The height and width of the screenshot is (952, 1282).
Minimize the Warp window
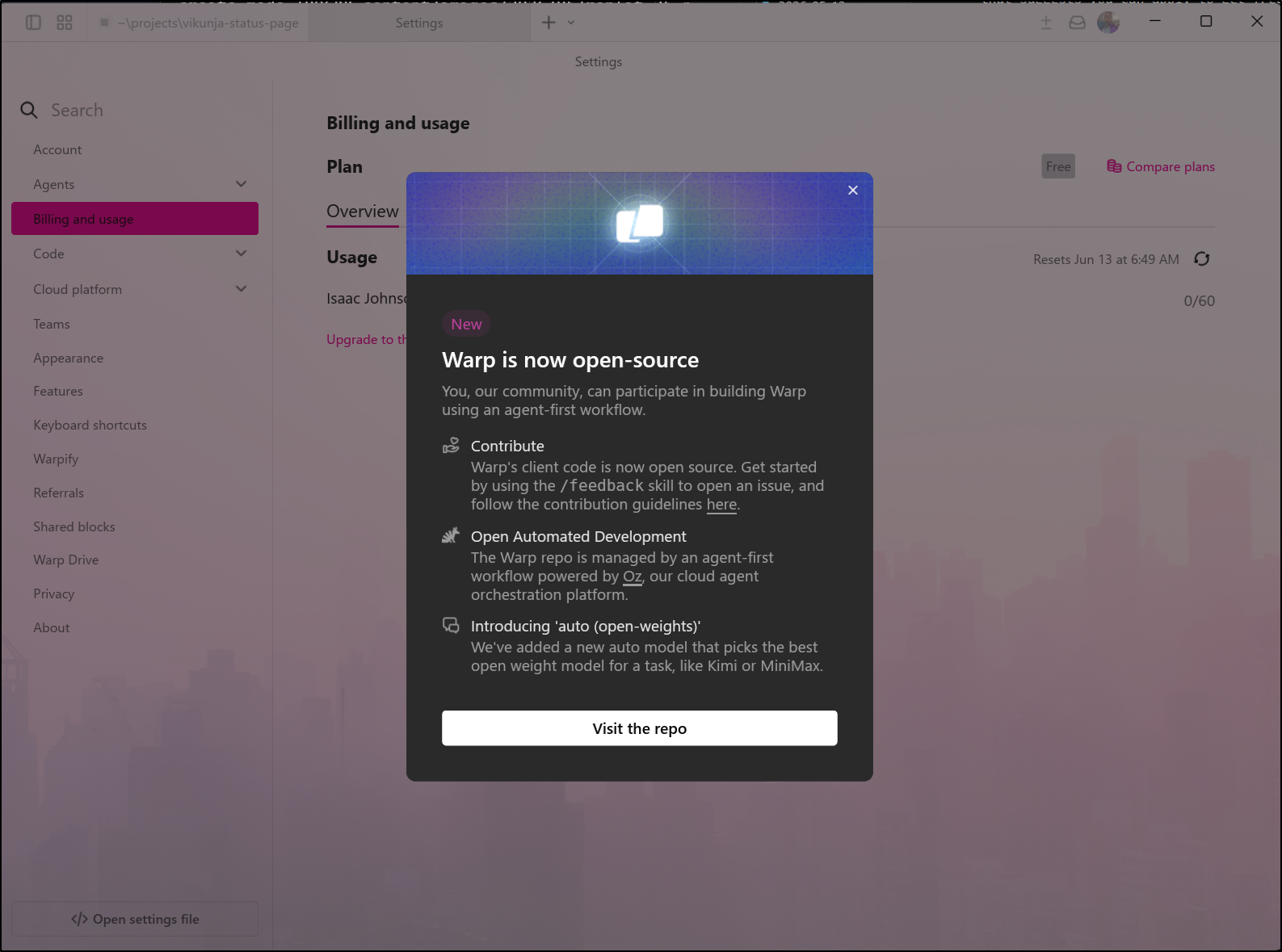coord(1155,22)
